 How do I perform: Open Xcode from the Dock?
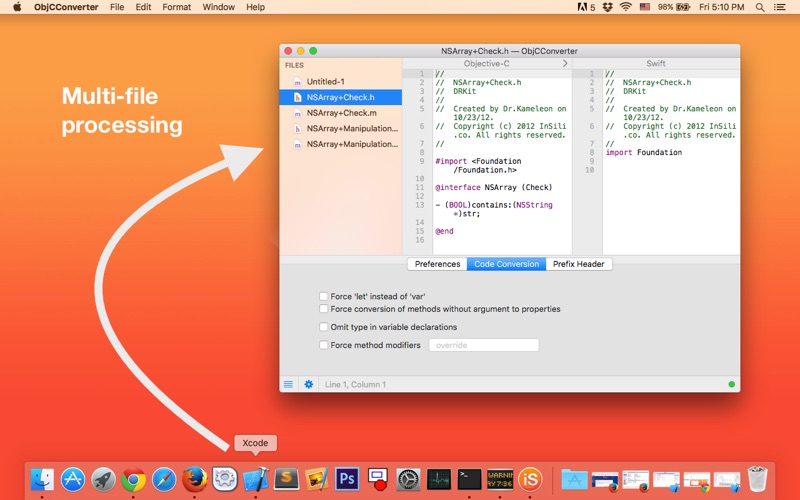click(256, 480)
